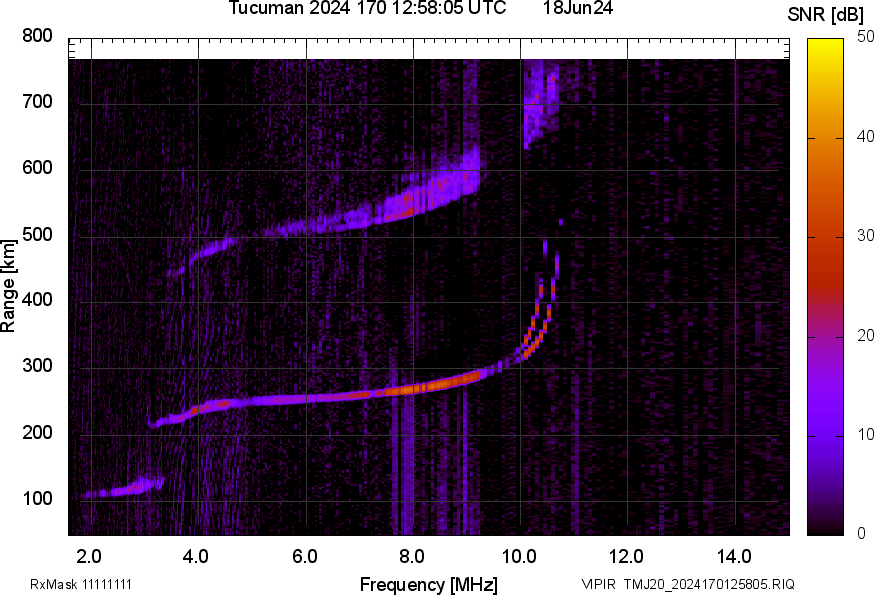
Task: Click the "VIPIR TMJ20_2024170125805.RIQ" file name
Action: click(x=688, y=584)
